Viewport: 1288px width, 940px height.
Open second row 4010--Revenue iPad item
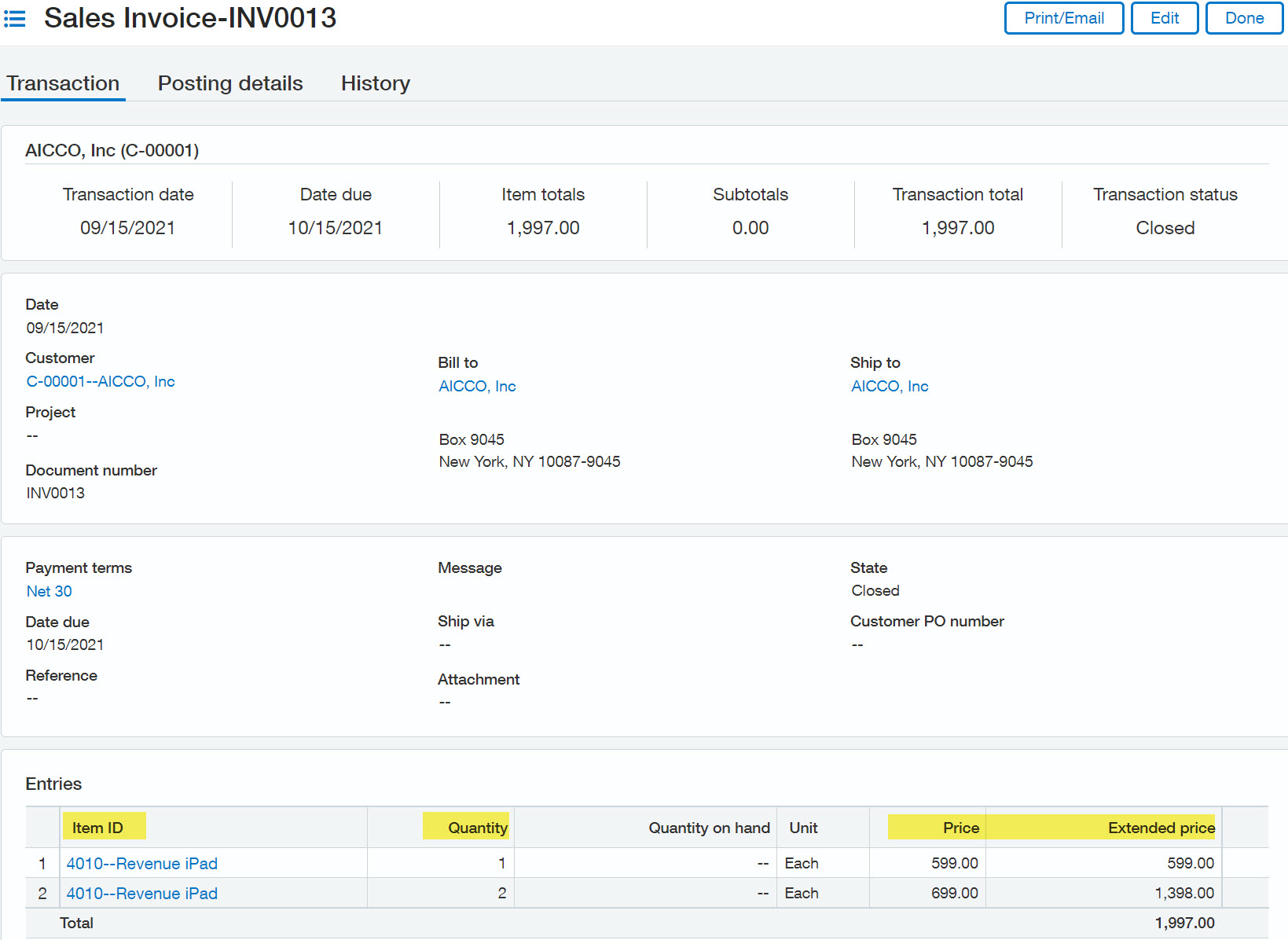pyautogui.click(x=141, y=893)
